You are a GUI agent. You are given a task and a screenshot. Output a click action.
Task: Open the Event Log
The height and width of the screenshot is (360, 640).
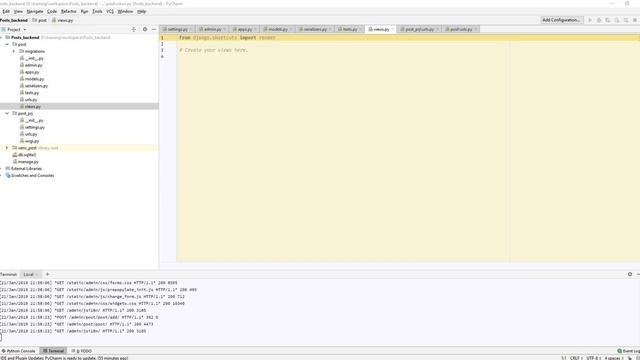[x=629, y=351]
